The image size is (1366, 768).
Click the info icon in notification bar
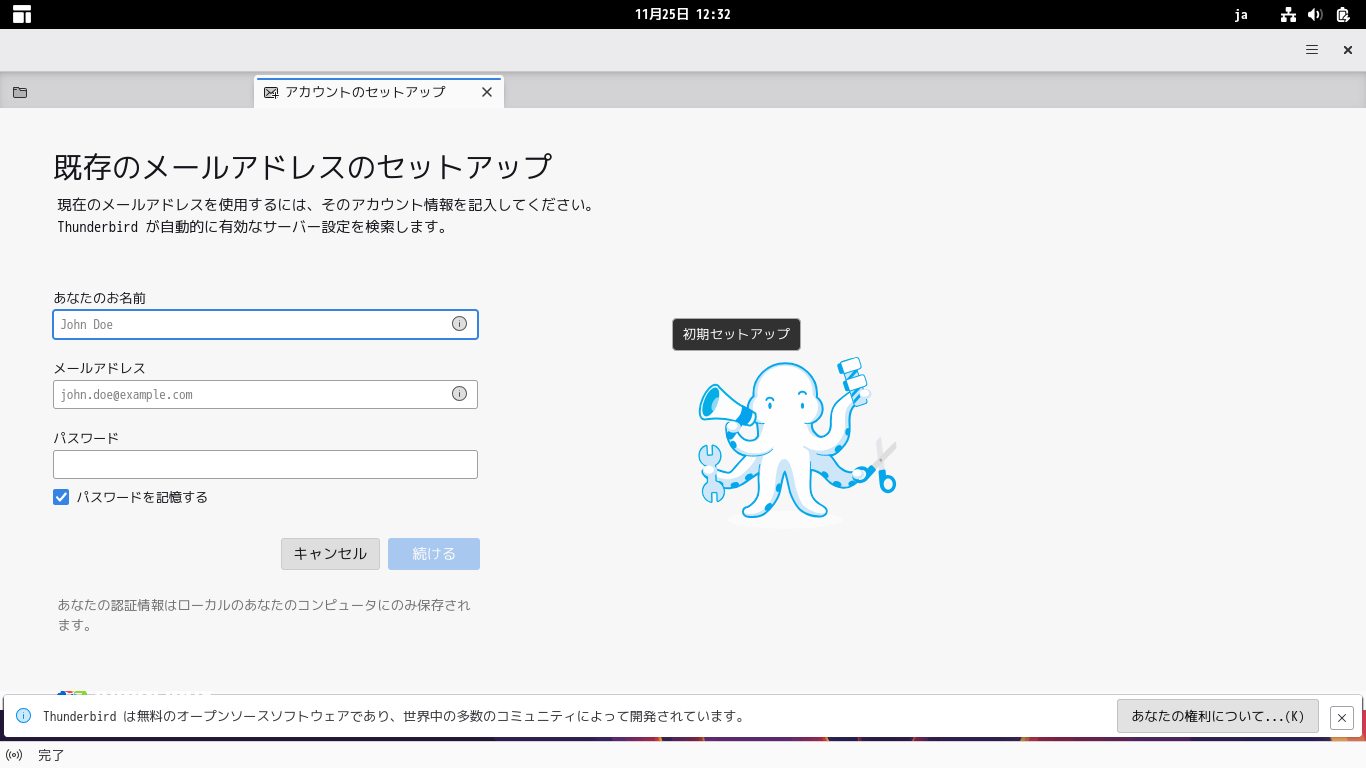pyautogui.click(x=24, y=716)
